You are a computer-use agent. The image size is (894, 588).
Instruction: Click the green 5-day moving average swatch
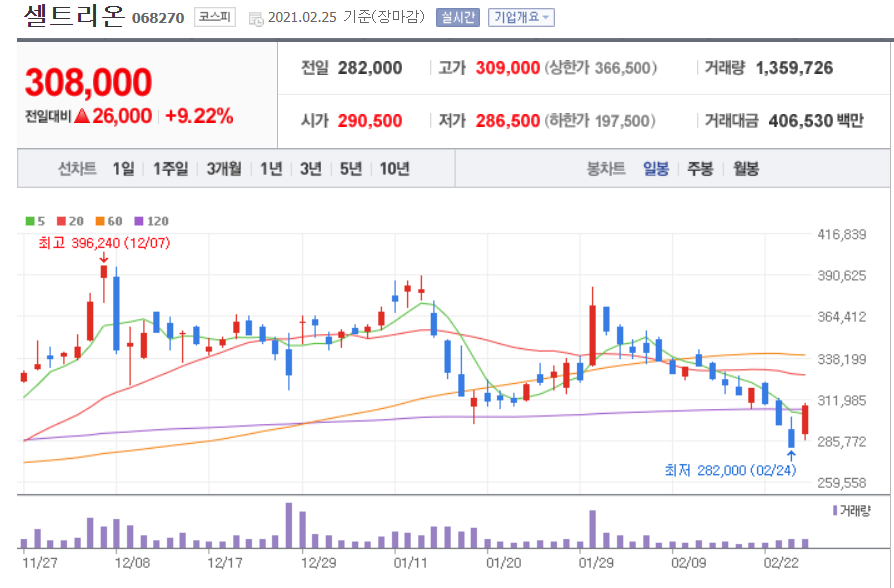(30, 221)
